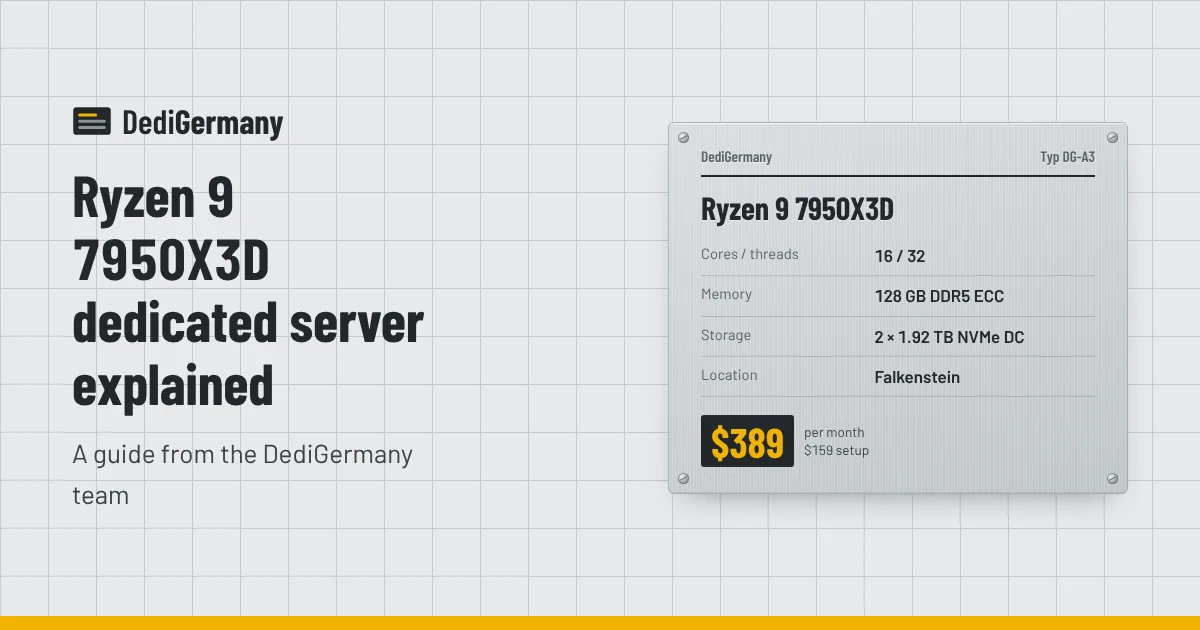Click the '$389' price badge
The height and width of the screenshot is (630, 1200).
(x=747, y=441)
